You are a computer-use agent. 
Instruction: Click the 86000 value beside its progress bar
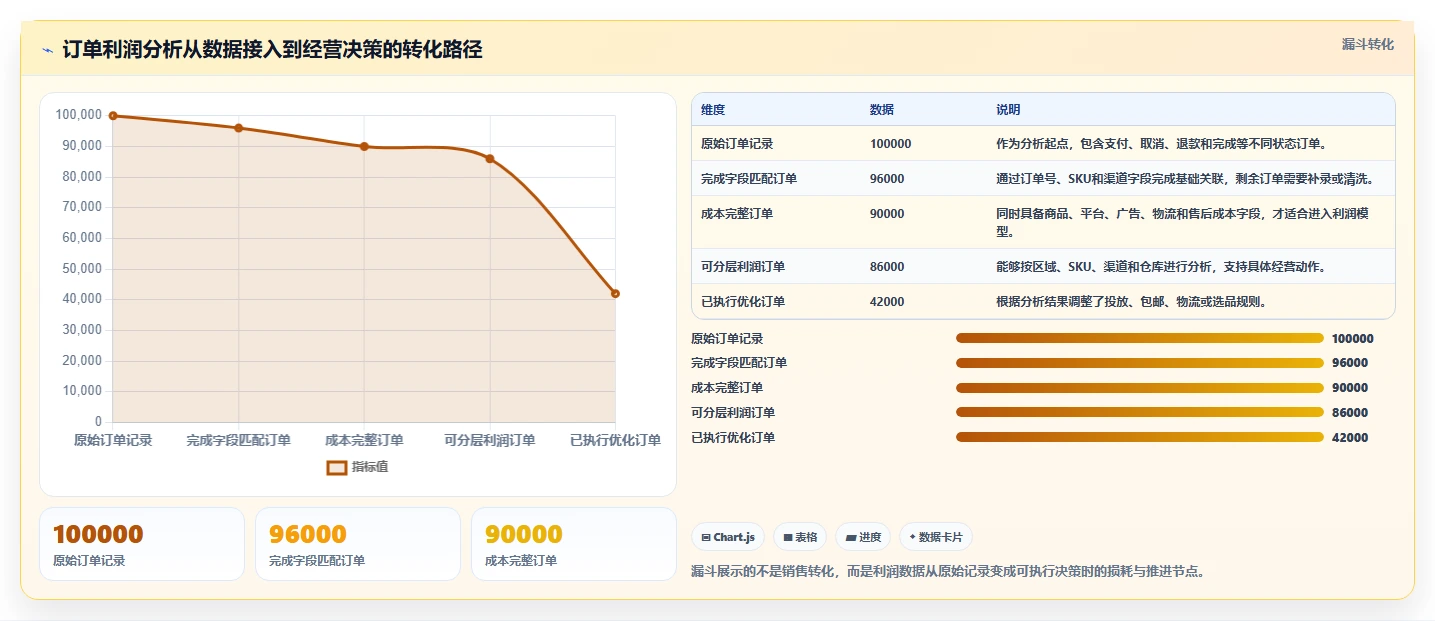(x=1350, y=412)
